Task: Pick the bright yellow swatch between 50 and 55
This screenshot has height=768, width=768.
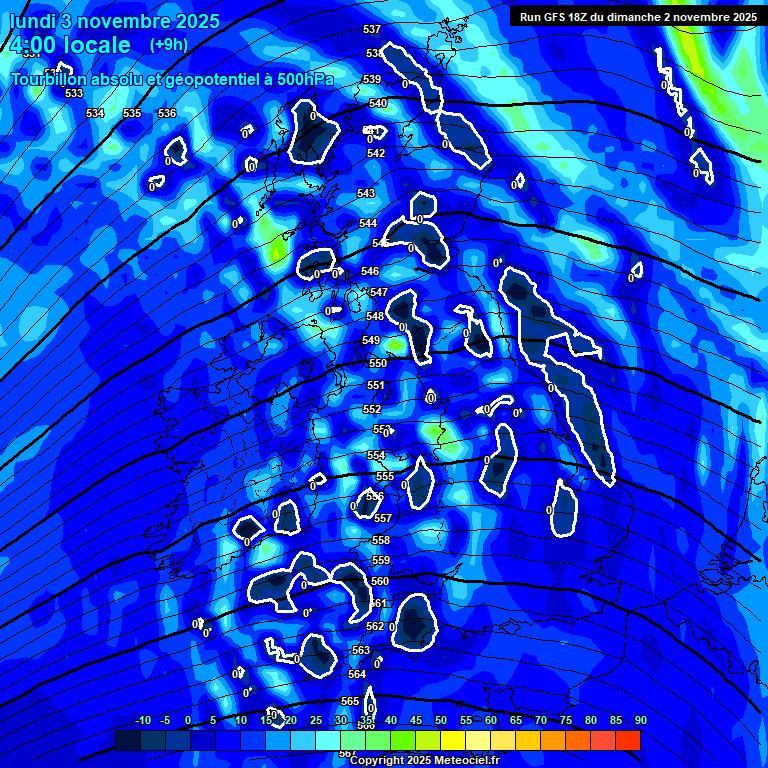Action: (453, 741)
